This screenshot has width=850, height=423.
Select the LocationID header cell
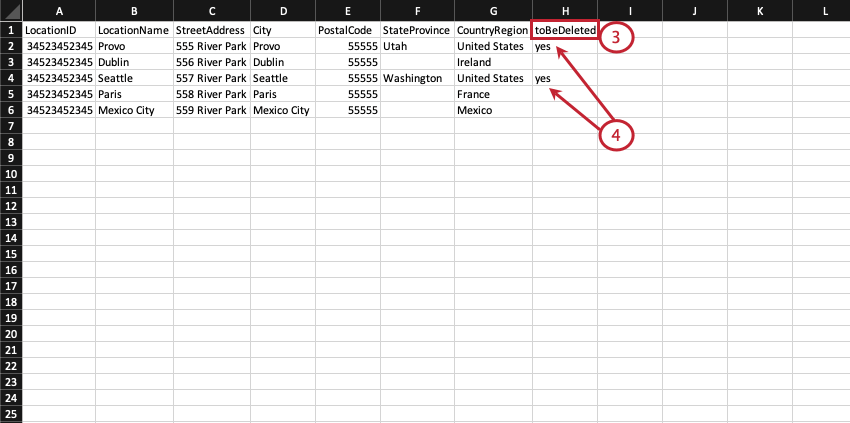pos(59,30)
